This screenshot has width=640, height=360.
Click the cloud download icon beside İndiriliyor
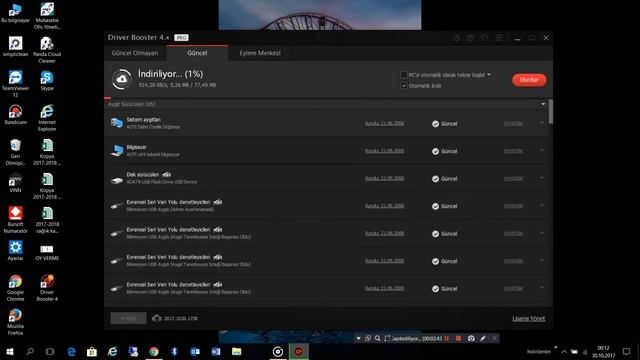(122, 79)
